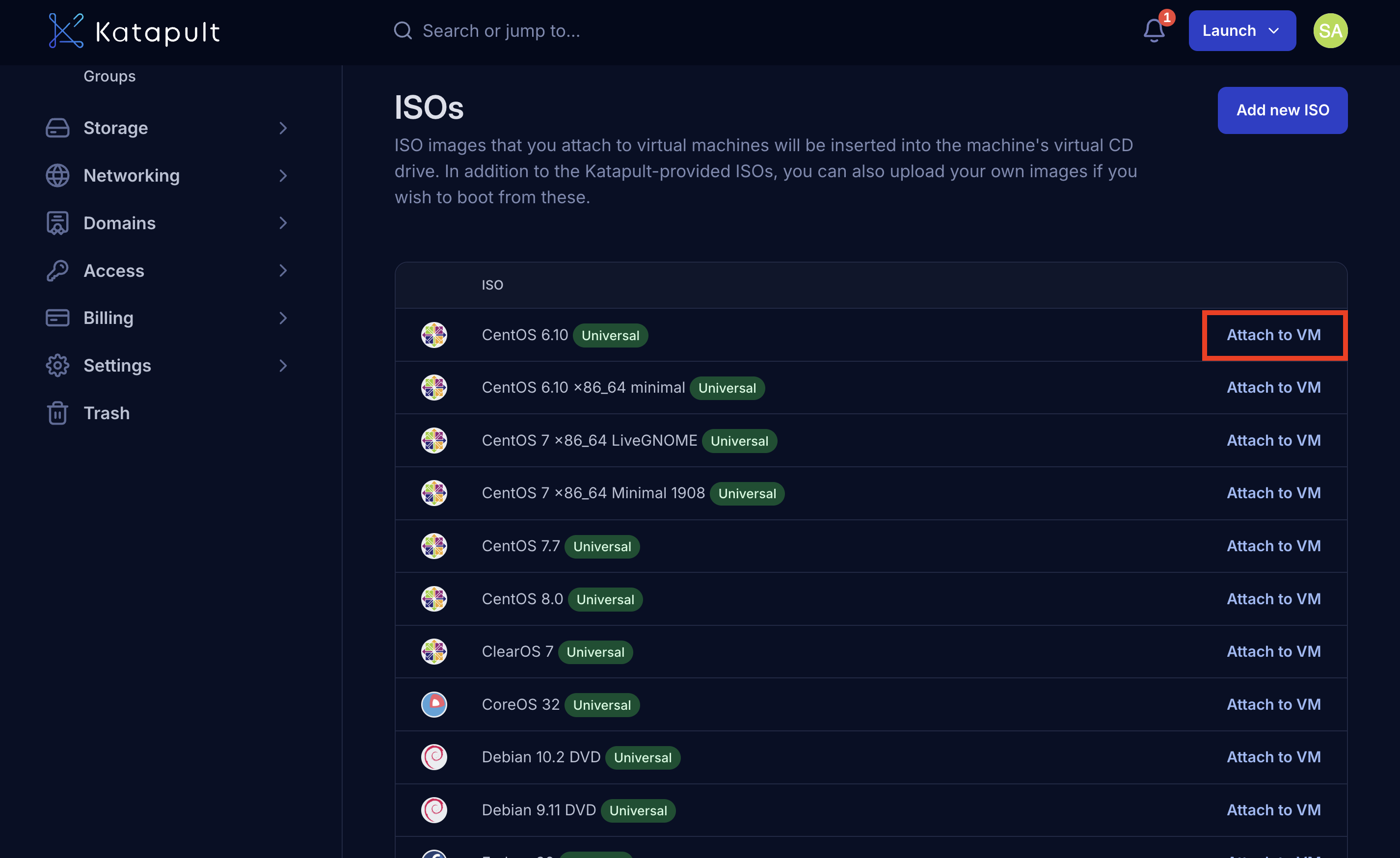Image resolution: width=1400 pixels, height=858 pixels.
Task: Click the Debian 10.2 DVD logo icon
Action: (x=434, y=757)
